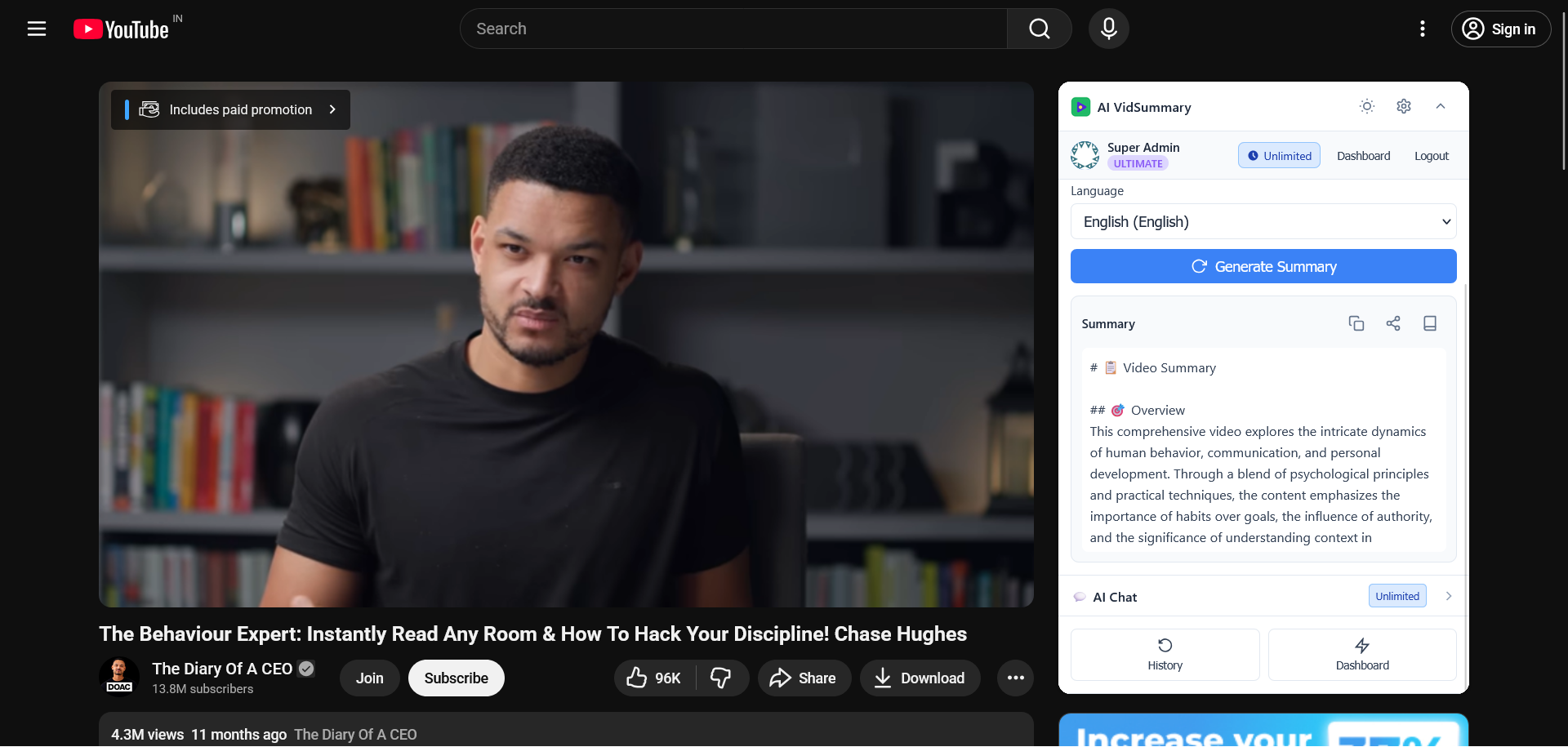Open the Language dropdown showing English
Image resolution: width=1568 pixels, height=747 pixels.
(1263, 221)
